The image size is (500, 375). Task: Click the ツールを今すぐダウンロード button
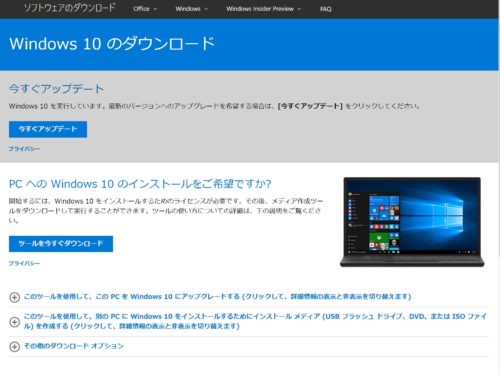point(61,244)
